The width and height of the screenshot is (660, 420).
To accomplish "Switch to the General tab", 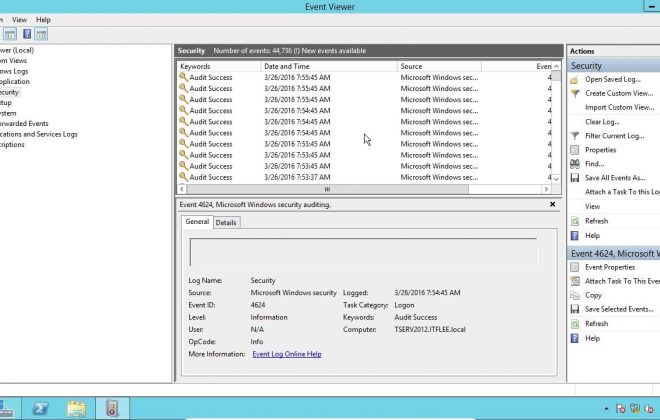I will (197, 222).
